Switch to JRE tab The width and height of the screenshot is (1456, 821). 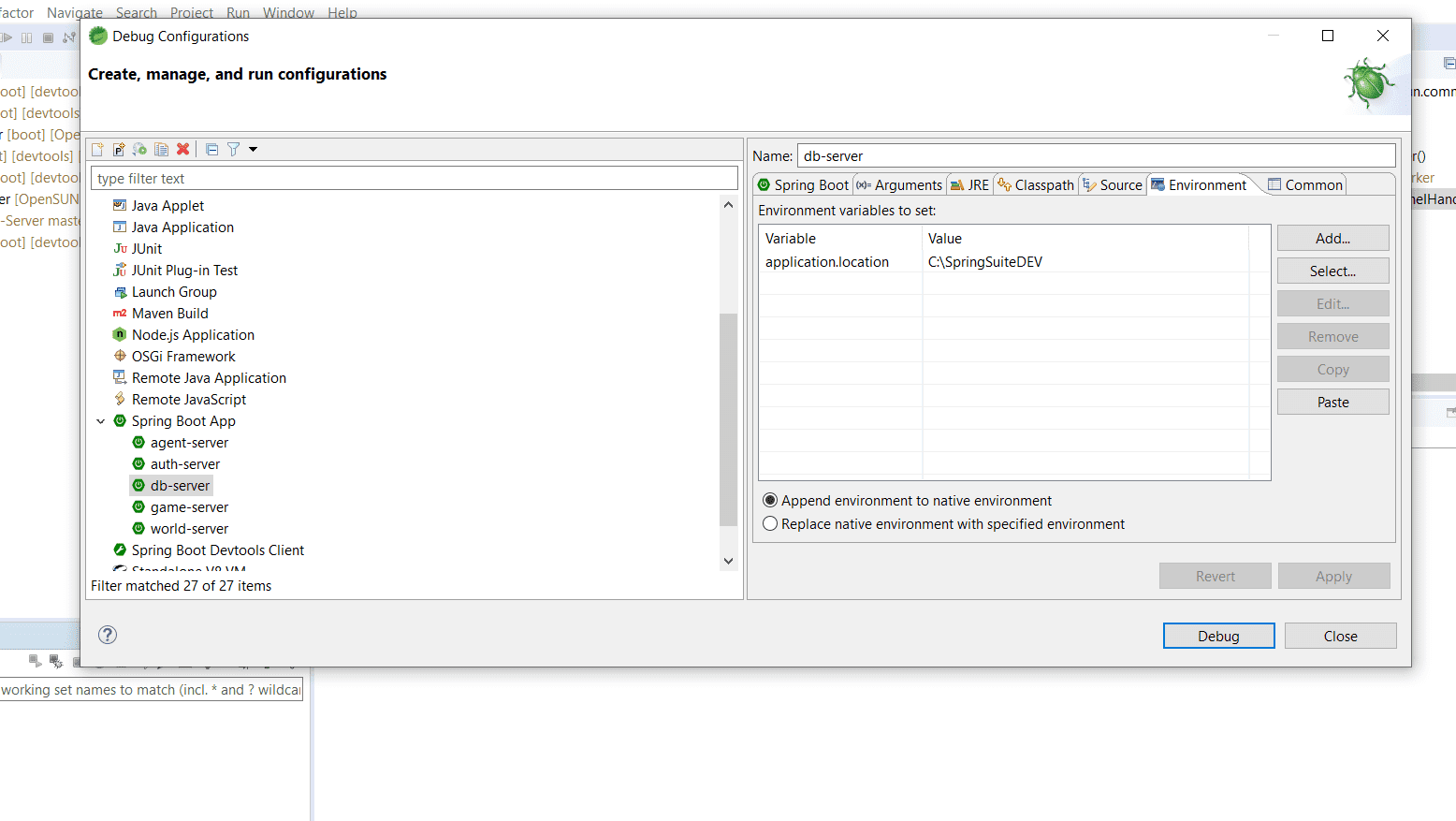(969, 185)
